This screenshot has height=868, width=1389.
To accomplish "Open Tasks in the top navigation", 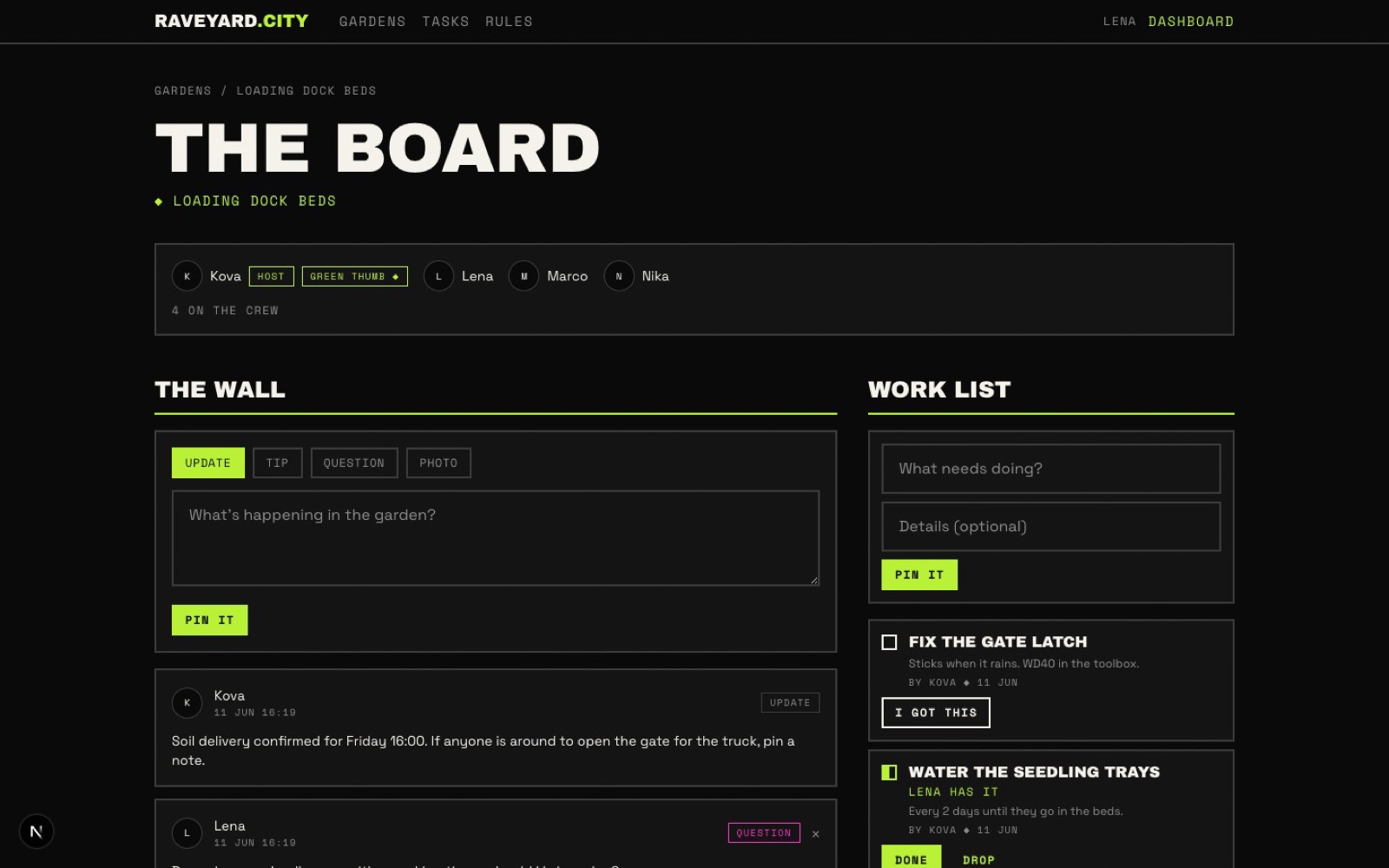I will [445, 22].
